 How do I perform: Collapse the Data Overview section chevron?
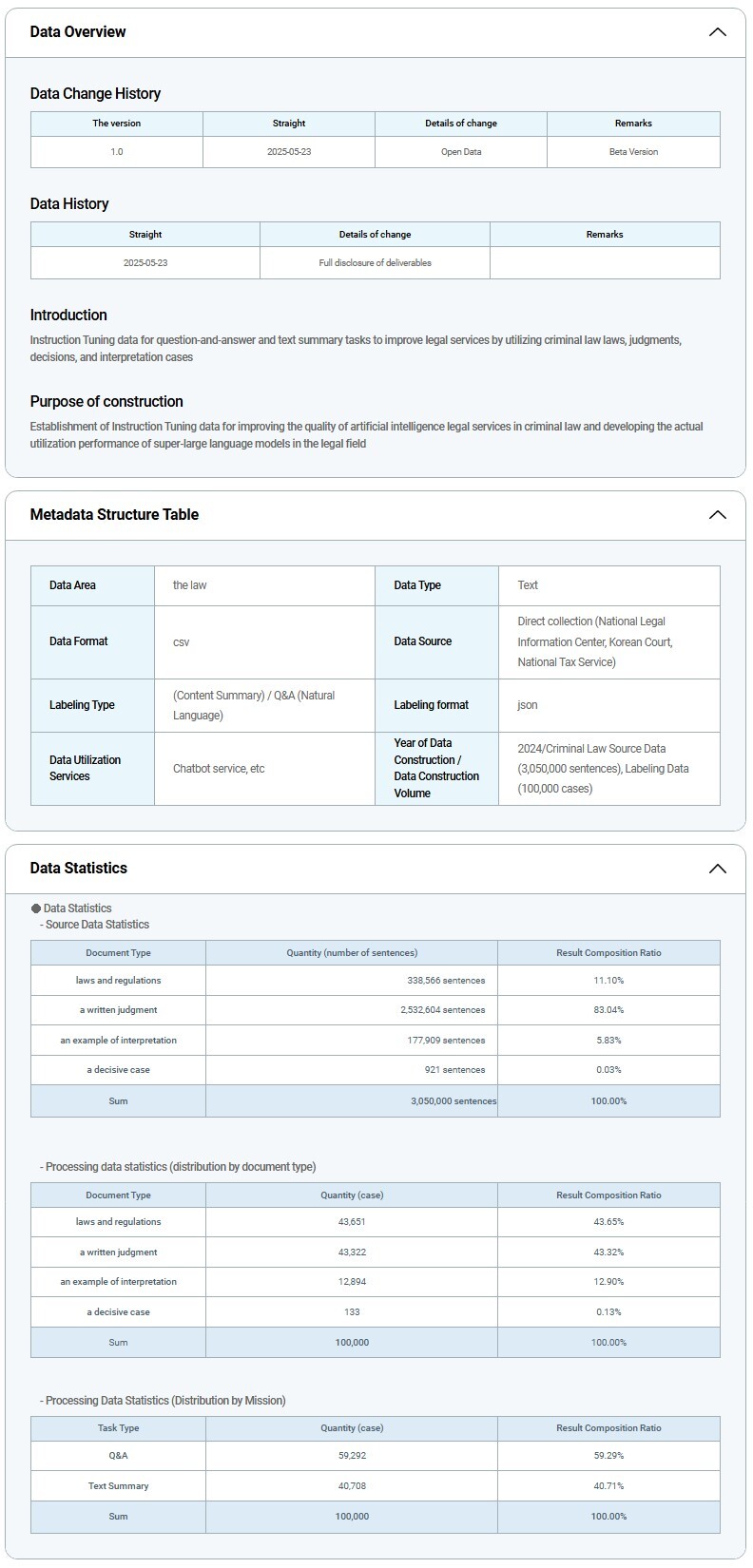coord(717,32)
